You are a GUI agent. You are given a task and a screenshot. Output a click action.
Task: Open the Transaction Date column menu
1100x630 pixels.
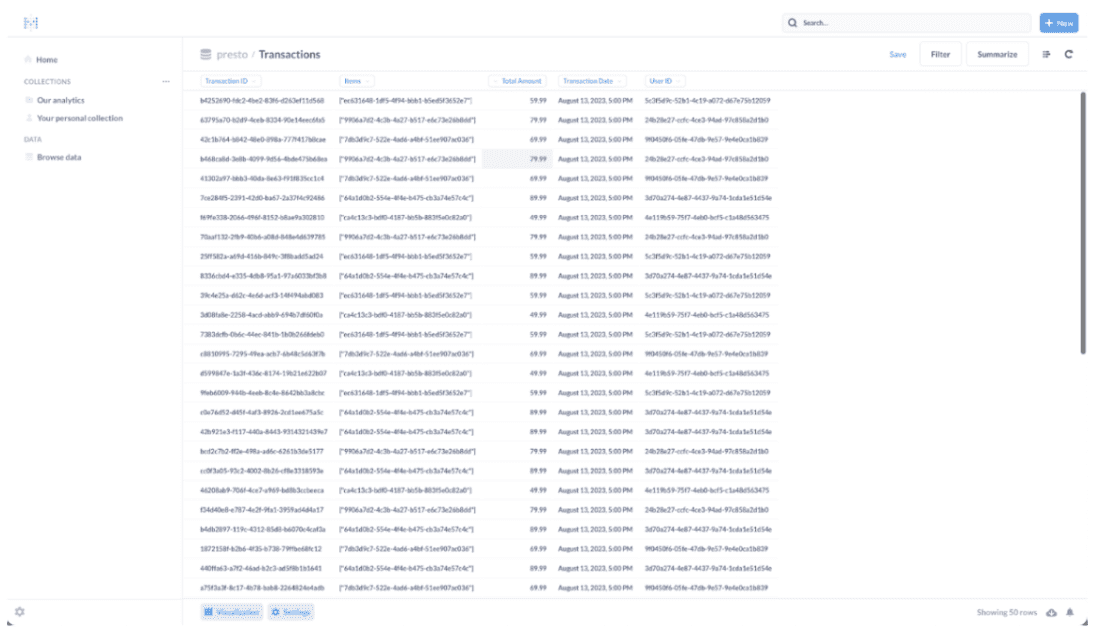(593, 81)
